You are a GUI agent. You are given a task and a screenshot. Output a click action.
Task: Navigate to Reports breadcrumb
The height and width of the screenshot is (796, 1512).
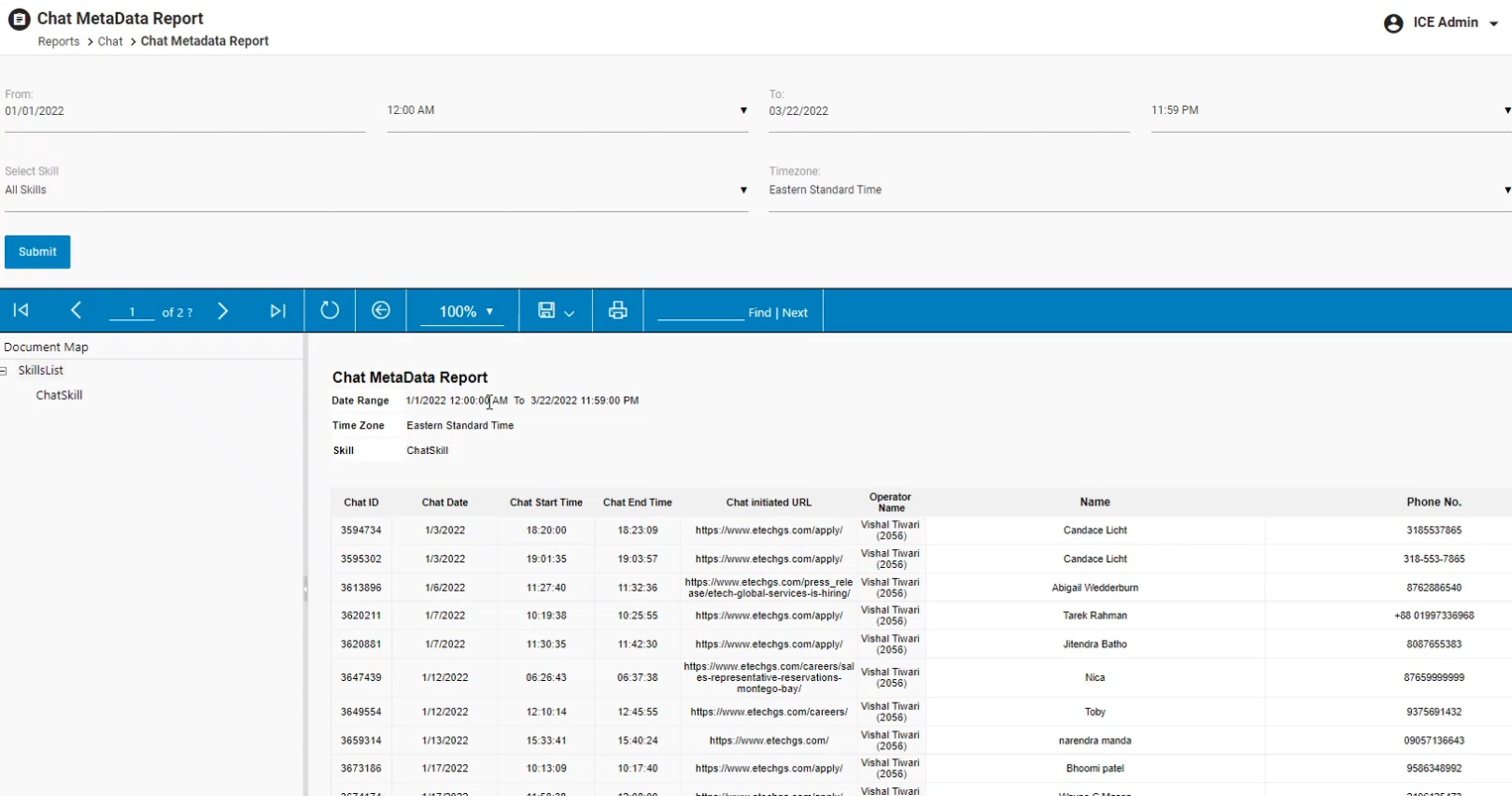58,42
